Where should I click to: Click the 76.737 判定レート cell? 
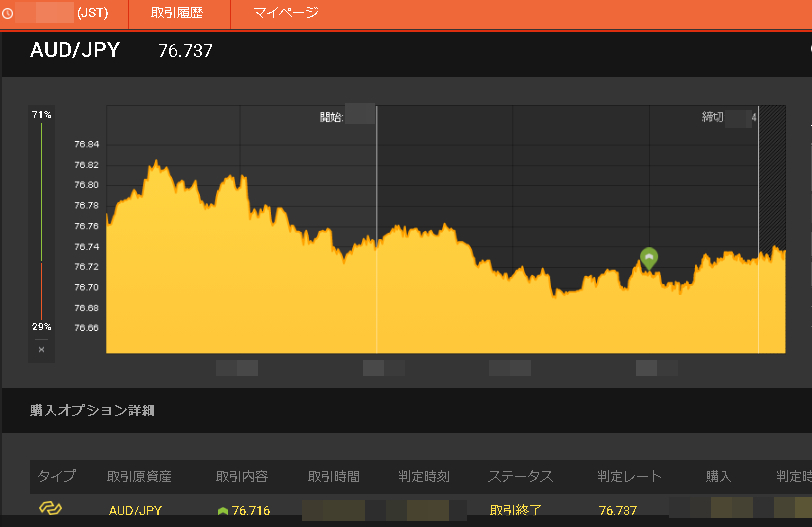click(x=618, y=510)
